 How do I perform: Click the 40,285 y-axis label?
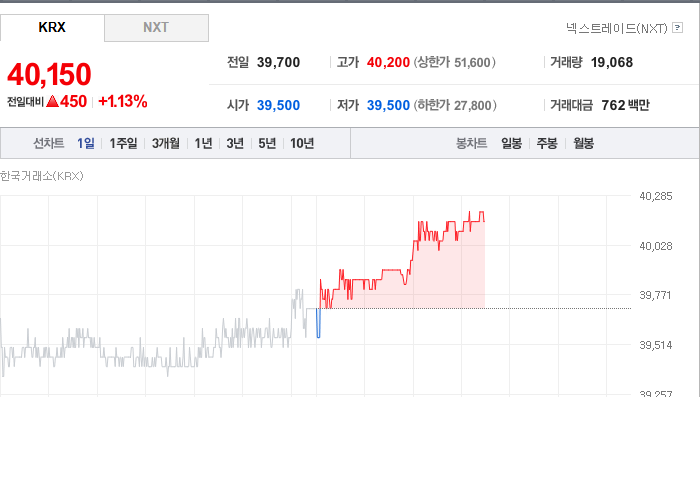coord(655,196)
